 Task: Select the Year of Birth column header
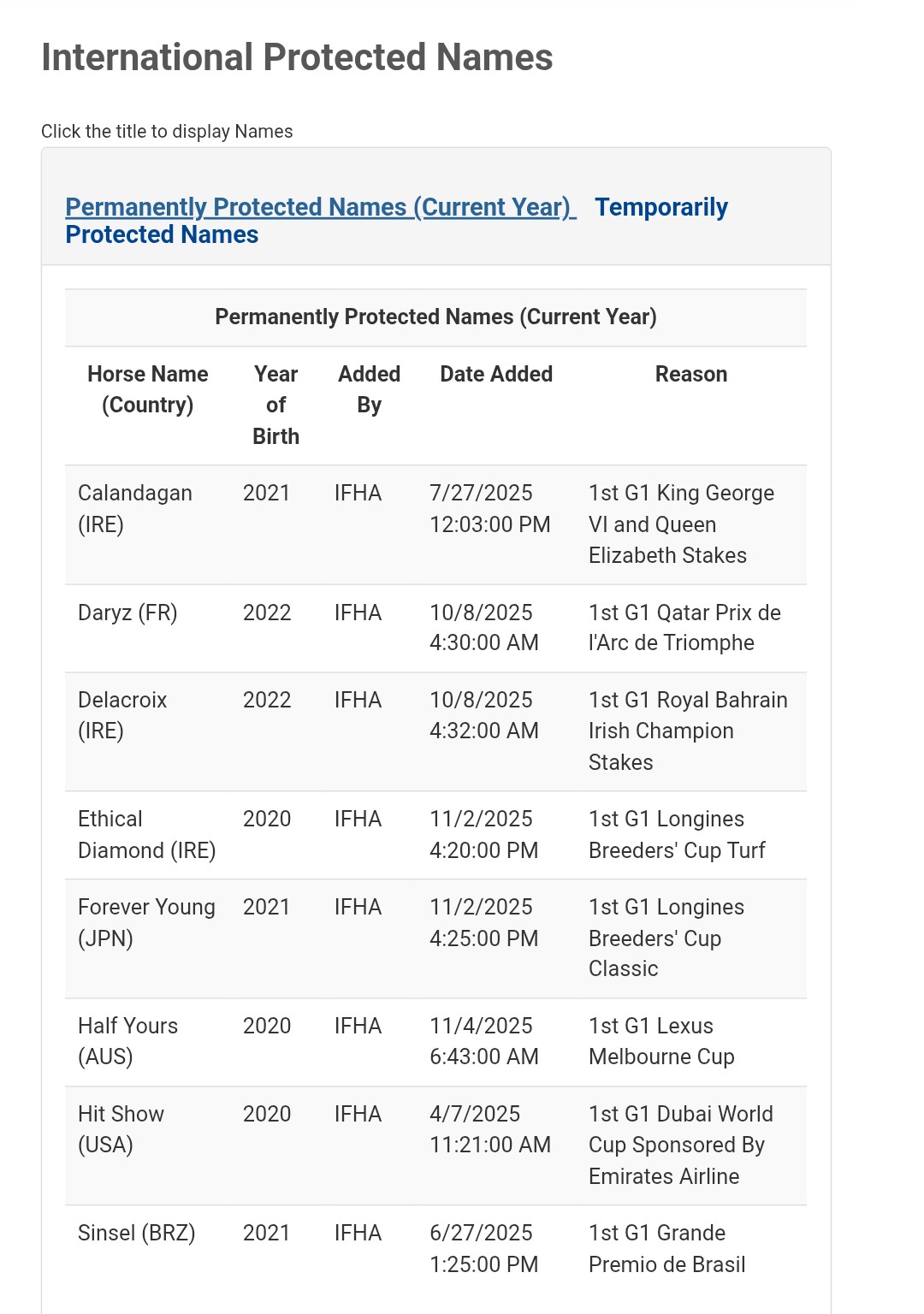275,405
